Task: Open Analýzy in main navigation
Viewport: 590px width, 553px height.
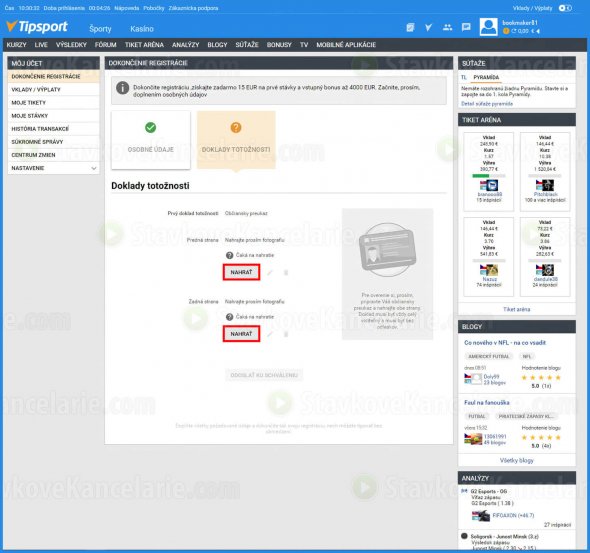Action: pyautogui.click(x=186, y=45)
